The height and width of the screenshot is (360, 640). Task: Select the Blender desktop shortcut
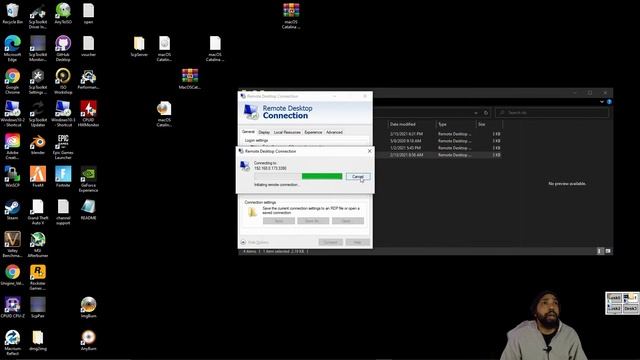(x=38, y=144)
